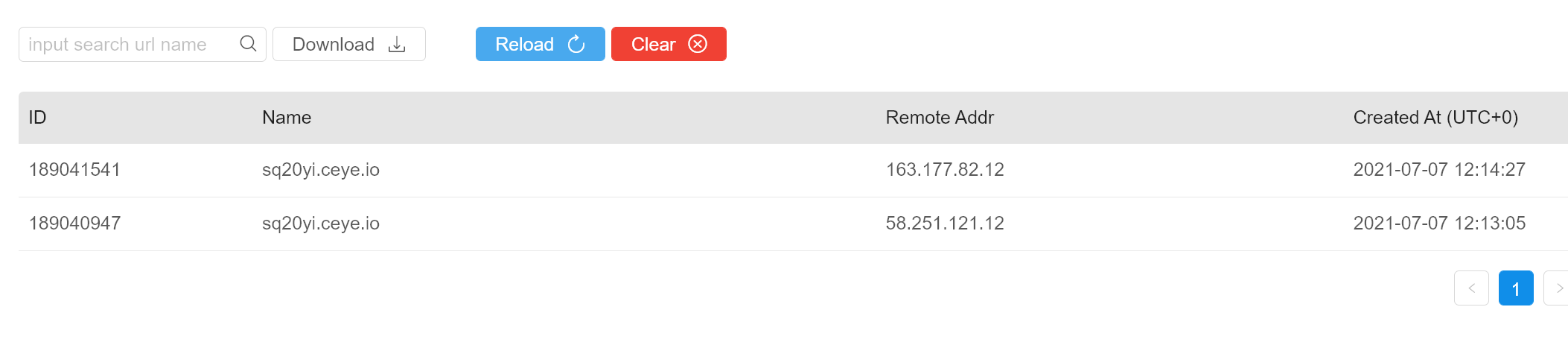Click the magnifier search icon
Viewport: 1568px width, 342px height.
248,44
